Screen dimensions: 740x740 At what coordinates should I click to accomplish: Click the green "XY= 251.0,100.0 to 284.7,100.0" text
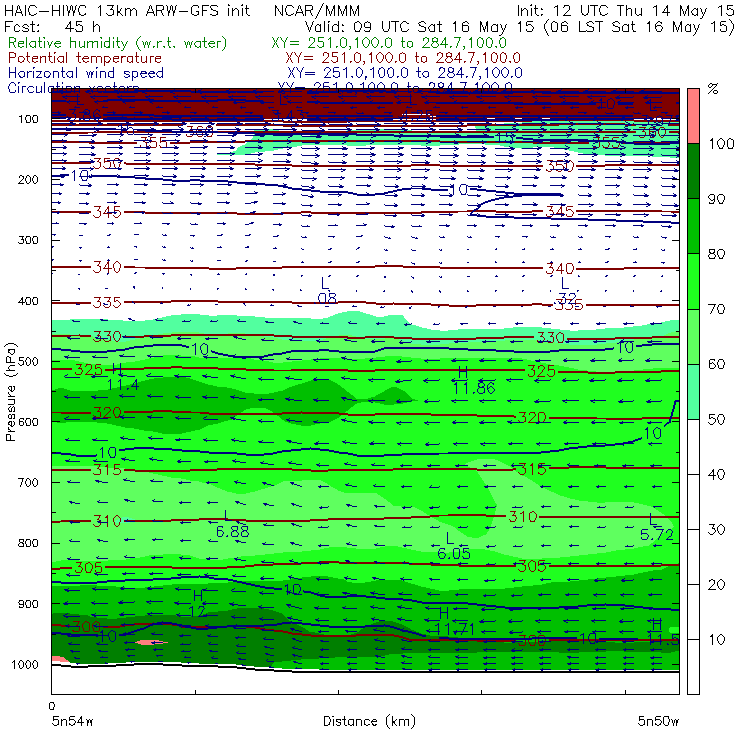(x=389, y=43)
